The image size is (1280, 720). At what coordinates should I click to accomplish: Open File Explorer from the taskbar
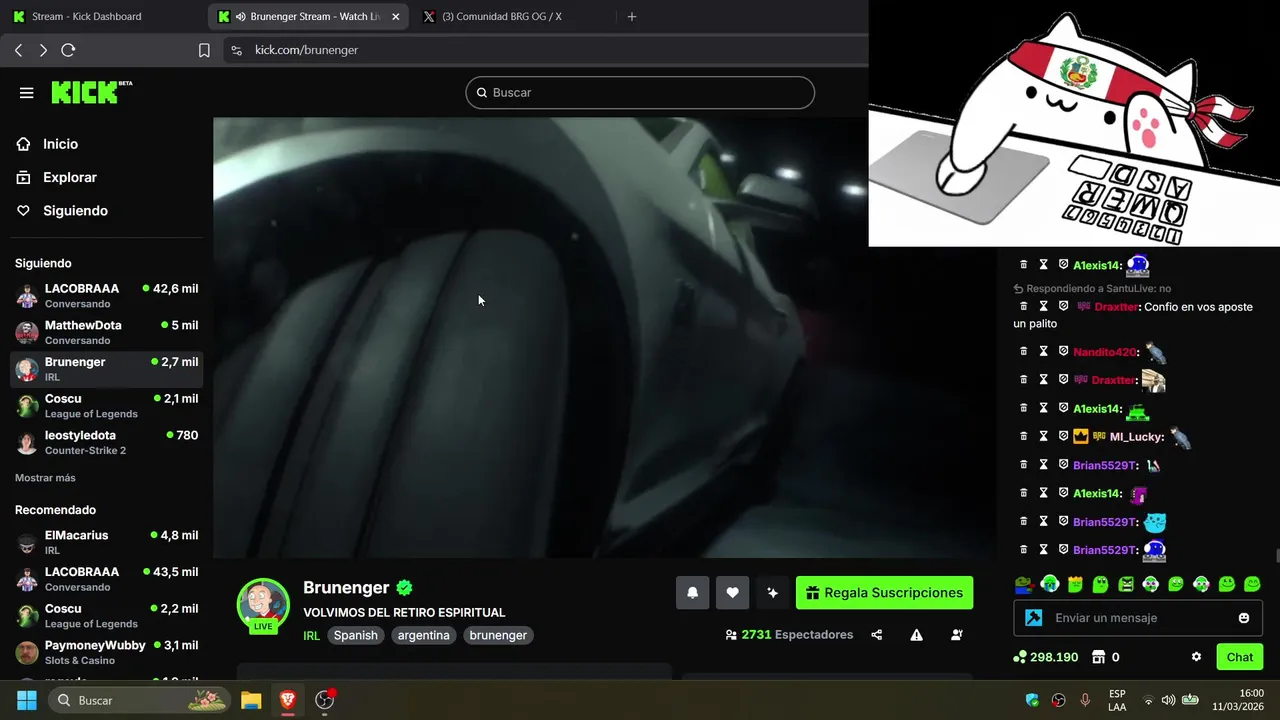tap(251, 700)
